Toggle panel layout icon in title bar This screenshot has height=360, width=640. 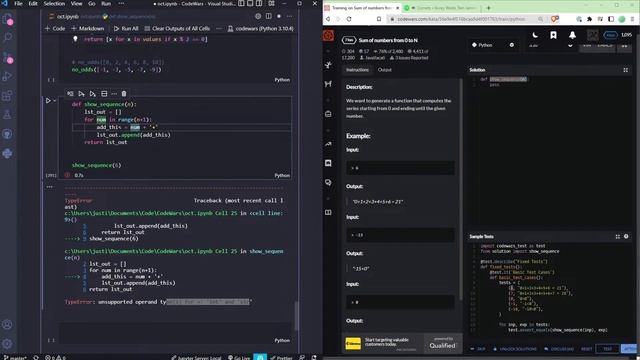pyautogui.click(x=250, y=4)
